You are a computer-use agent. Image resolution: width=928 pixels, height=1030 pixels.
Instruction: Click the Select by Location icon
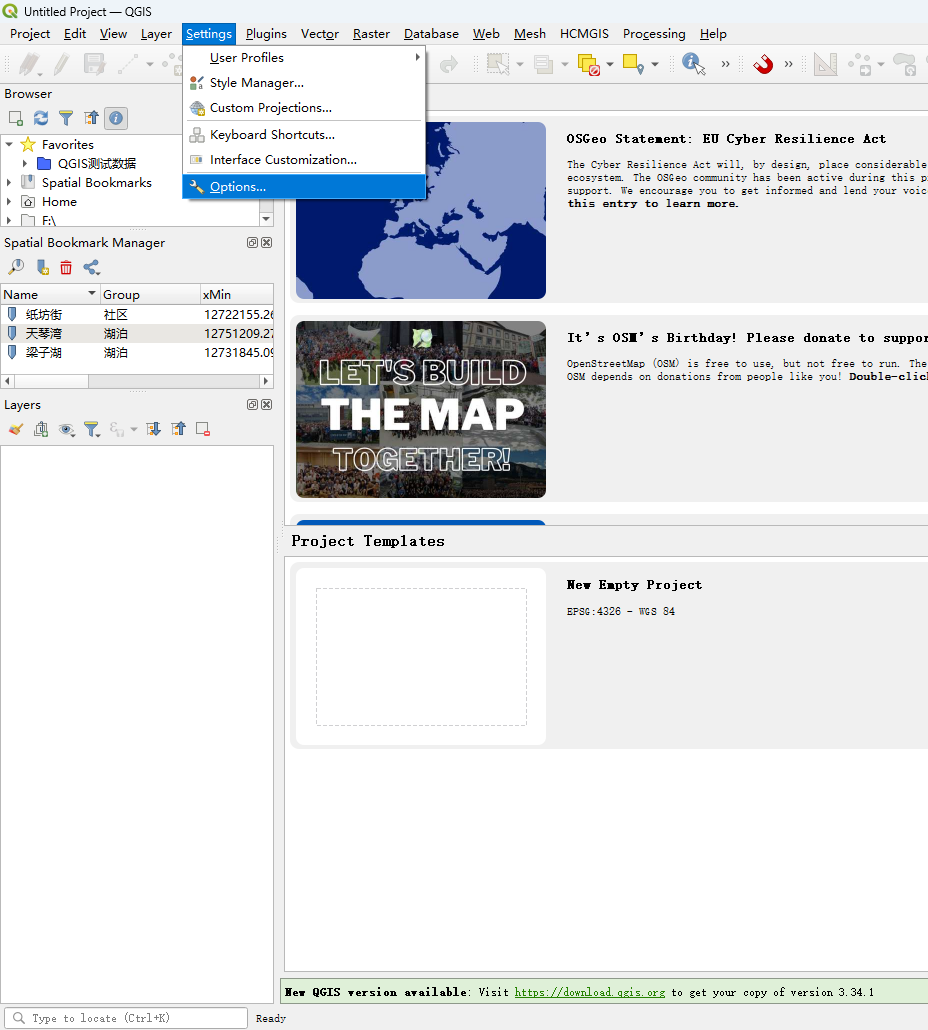pos(633,64)
